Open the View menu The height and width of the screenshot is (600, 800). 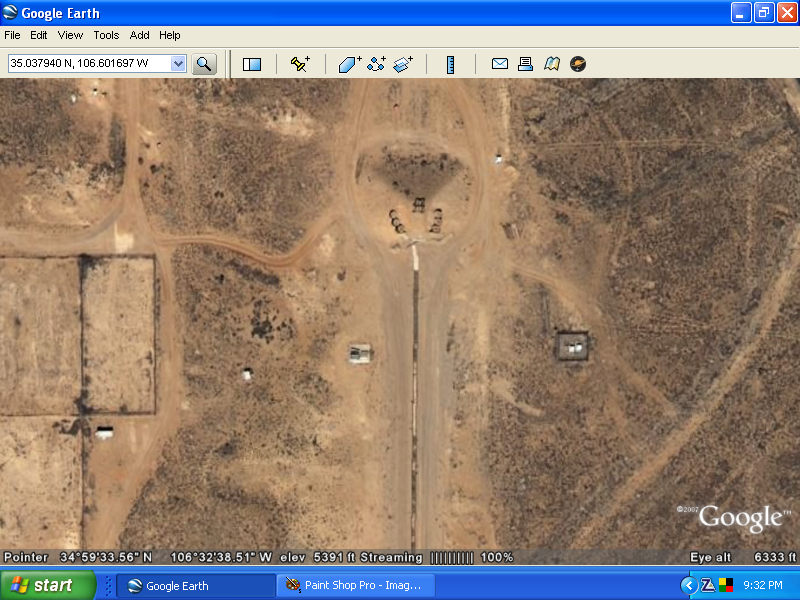tap(70, 35)
